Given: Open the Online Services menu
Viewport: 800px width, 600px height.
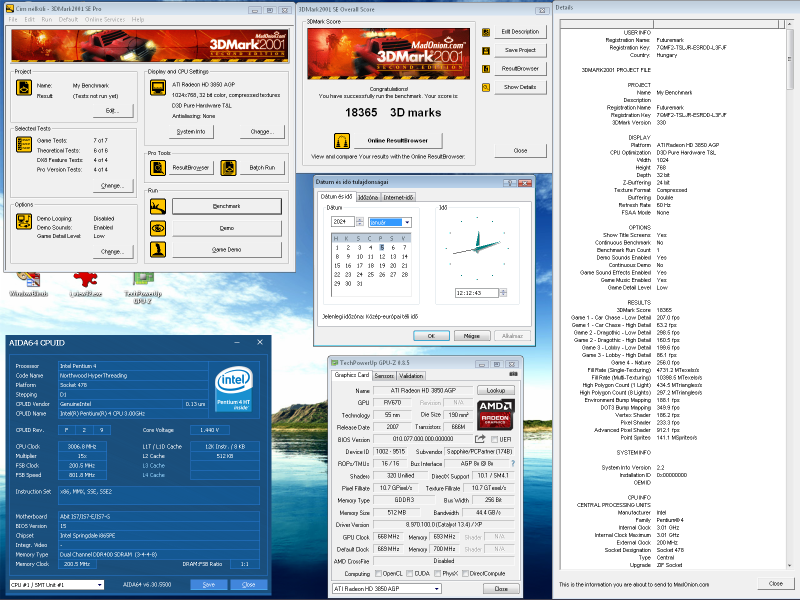Looking at the screenshot, I should (x=105, y=19).
